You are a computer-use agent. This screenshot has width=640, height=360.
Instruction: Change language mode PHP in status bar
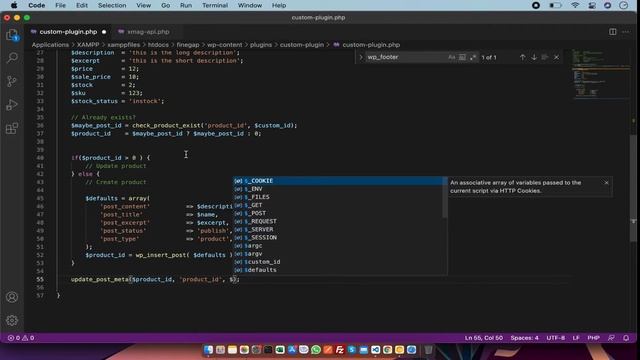point(593,338)
